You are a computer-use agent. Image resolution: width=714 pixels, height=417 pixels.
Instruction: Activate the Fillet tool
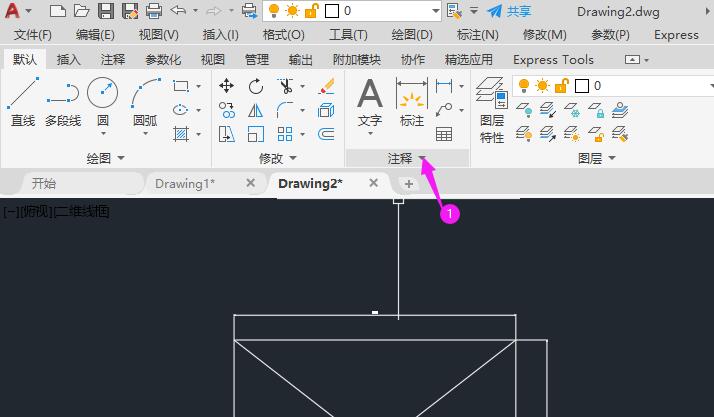(286, 110)
